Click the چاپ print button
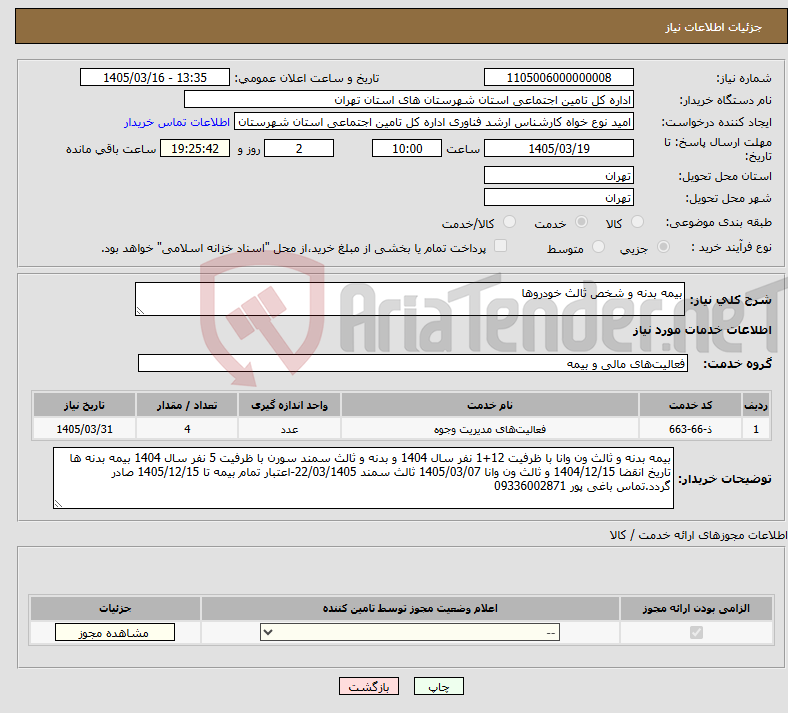This screenshot has width=788, height=713. (439, 686)
